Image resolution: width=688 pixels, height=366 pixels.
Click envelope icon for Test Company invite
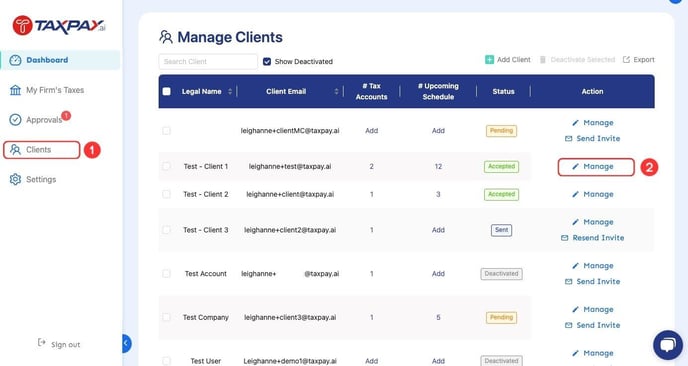click(x=568, y=325)
